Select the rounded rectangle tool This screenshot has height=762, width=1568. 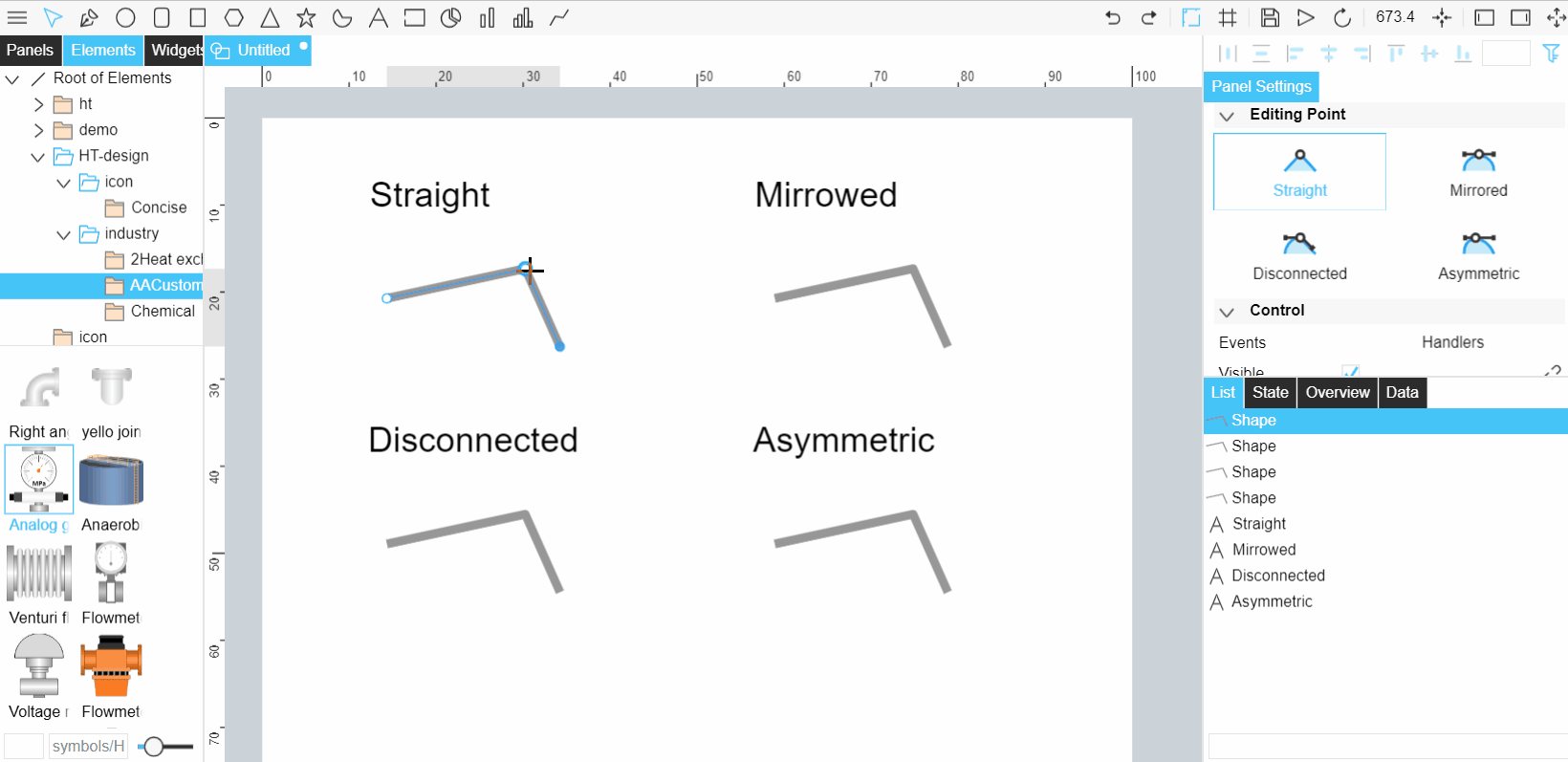(162, 17)
